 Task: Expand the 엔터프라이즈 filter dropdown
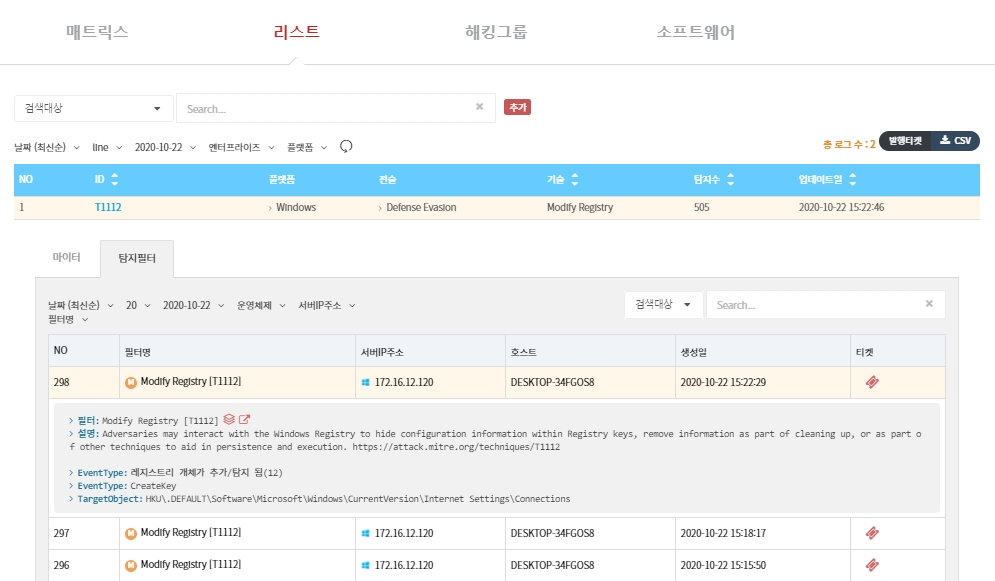241,147
